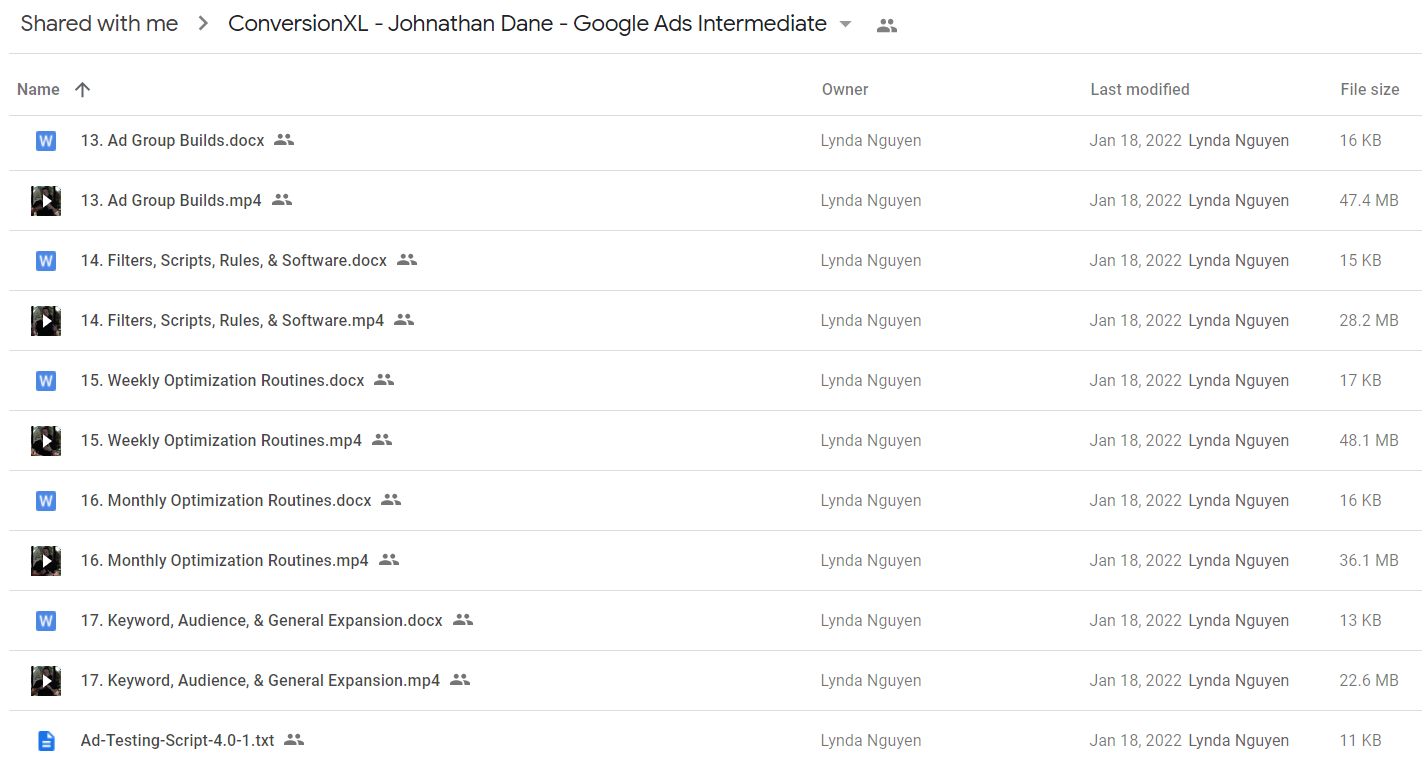
Task: Click the File size column header
Action: [x=1370, y=90]
